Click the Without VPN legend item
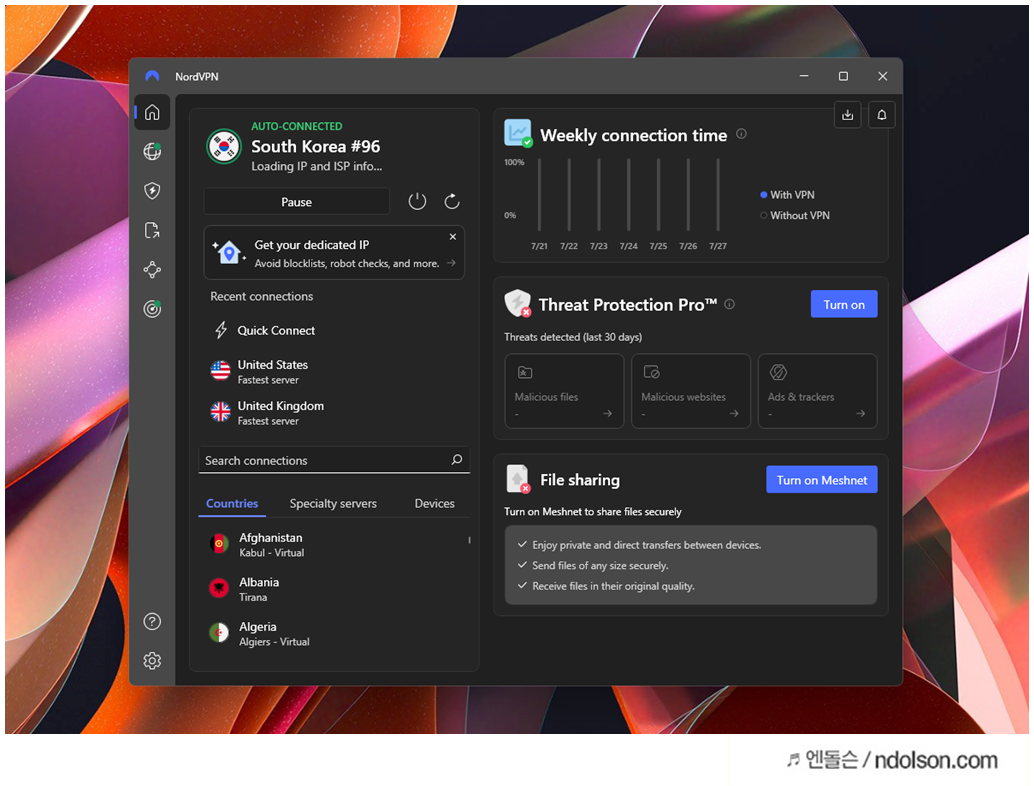 pos(795,215)
